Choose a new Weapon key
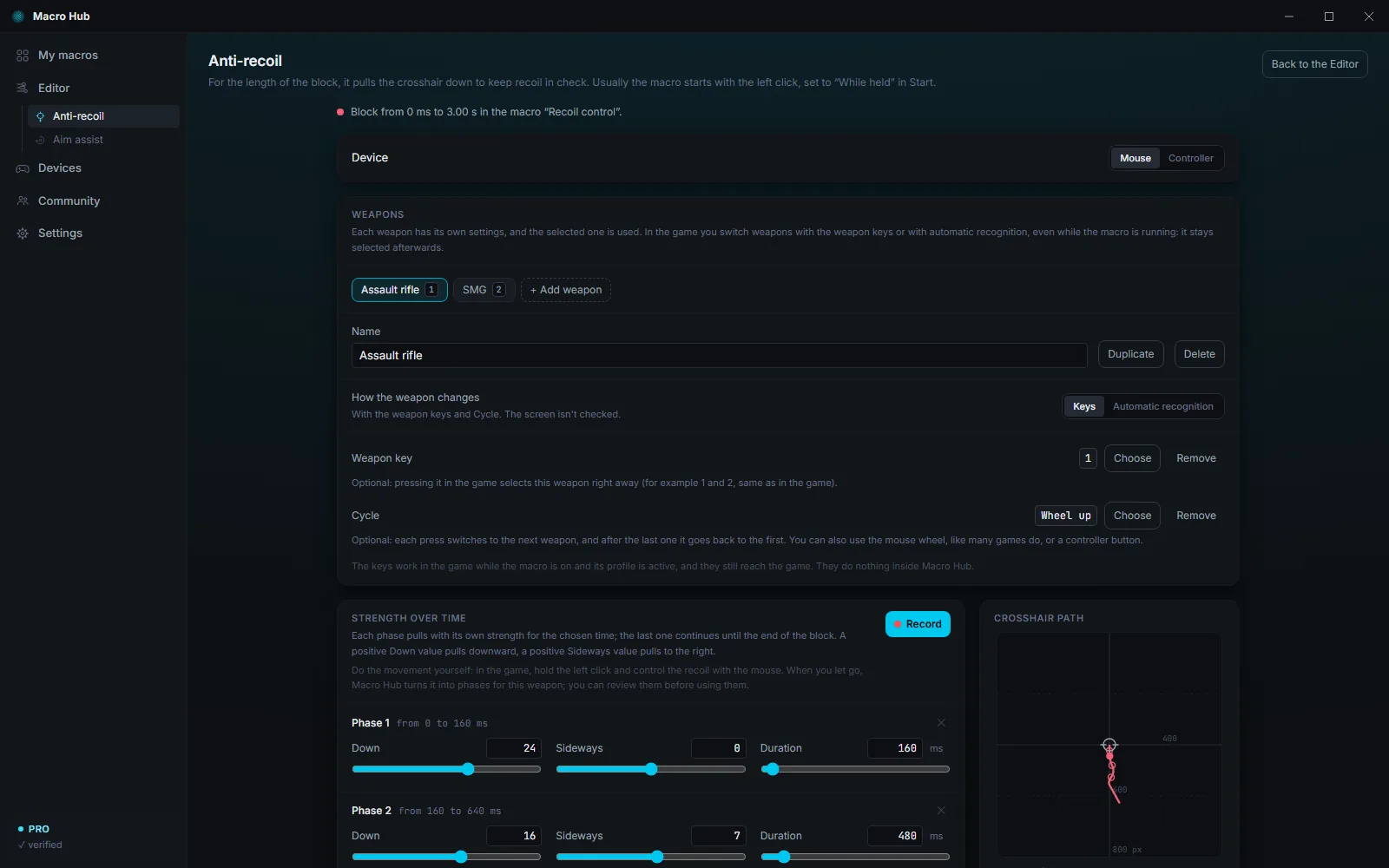The height and width of the screenshot is (868, 1389). [x=1132, y=458]
